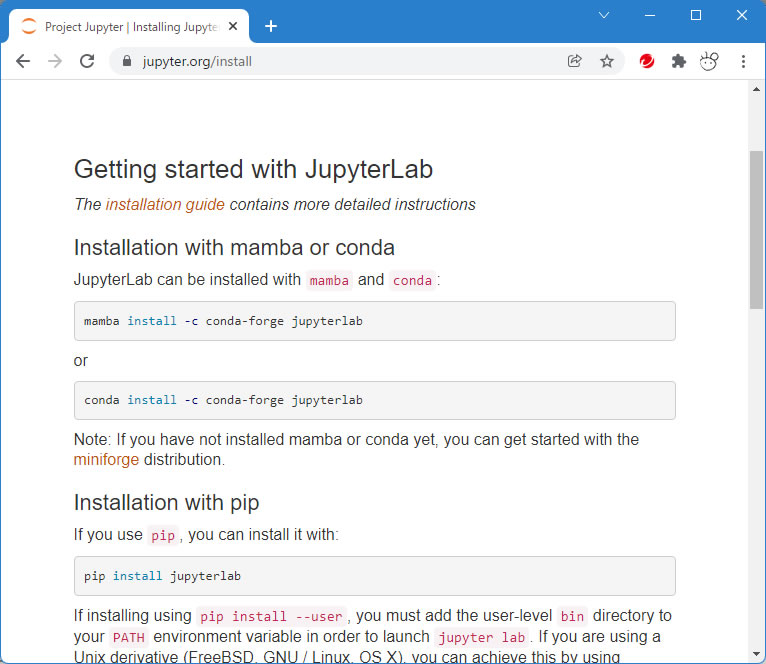Screen dimensions: 766x664
Task: Click the address bar showing jupyter.org/install
Action: pyautogui.click(x=340, y=61)
